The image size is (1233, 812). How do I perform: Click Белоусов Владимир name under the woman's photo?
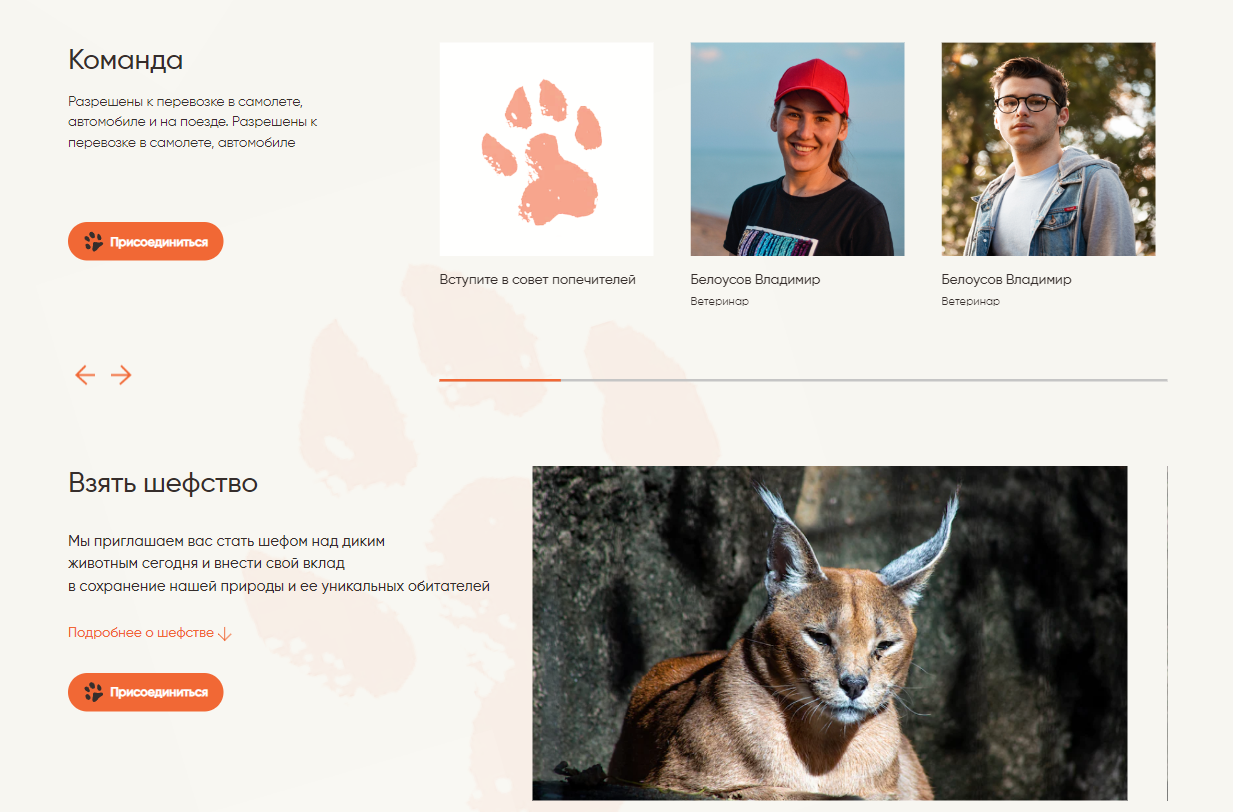(756, 280)
